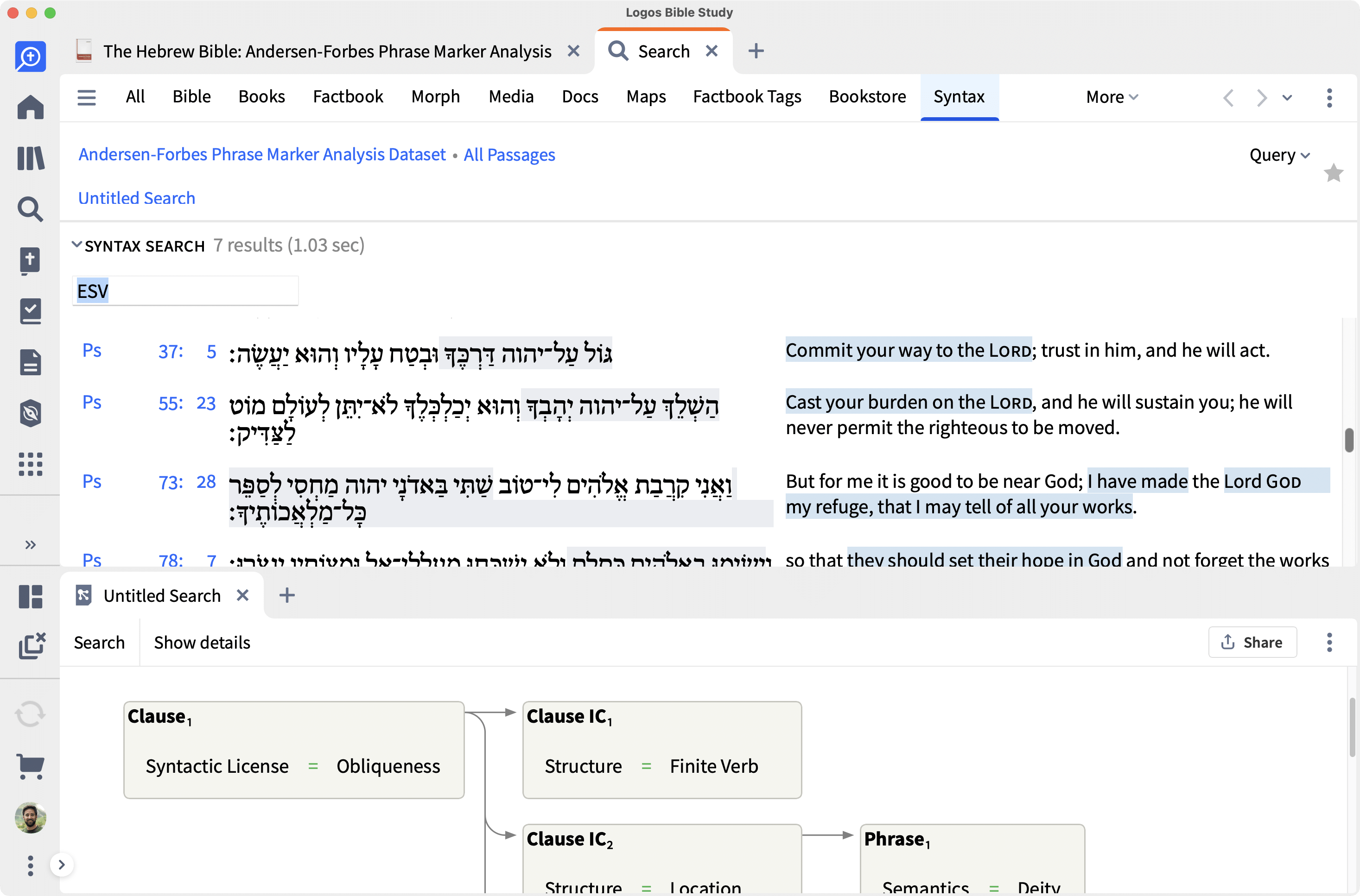1360x896 pixels.
Task: Switch to the All search tab
Action: coord(135,96)
